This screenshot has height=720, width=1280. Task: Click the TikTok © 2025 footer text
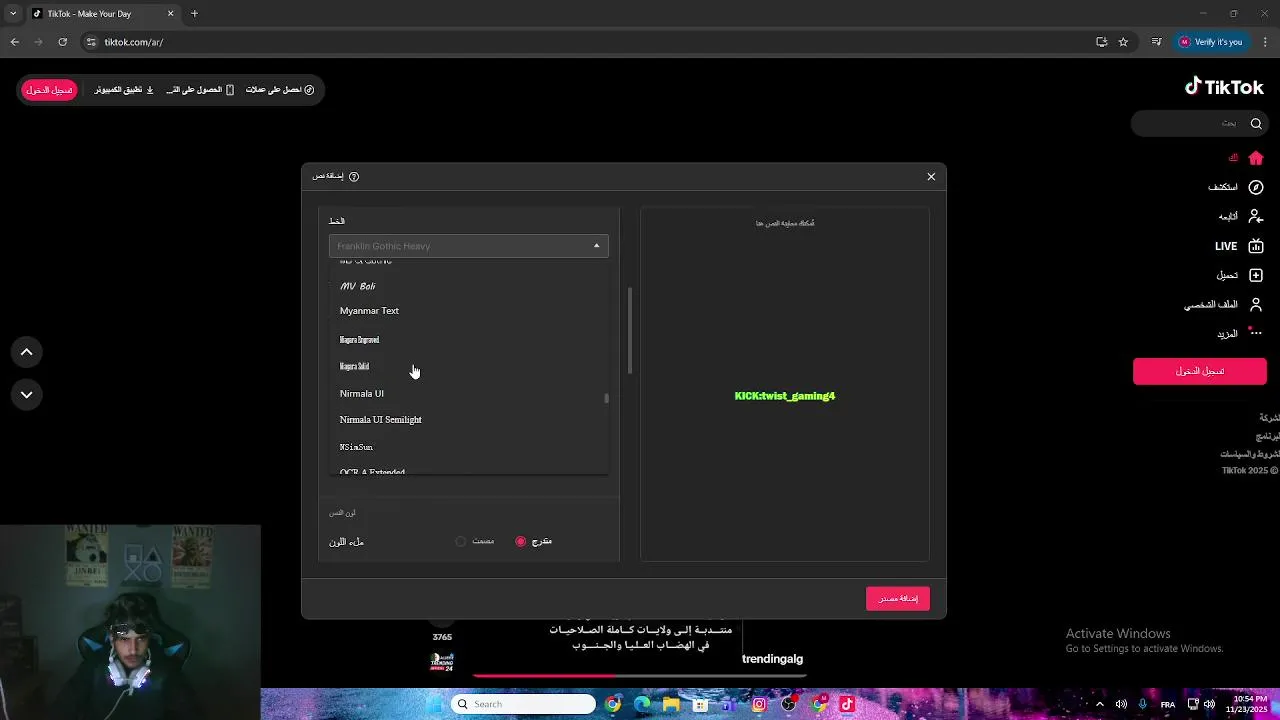1250,470
